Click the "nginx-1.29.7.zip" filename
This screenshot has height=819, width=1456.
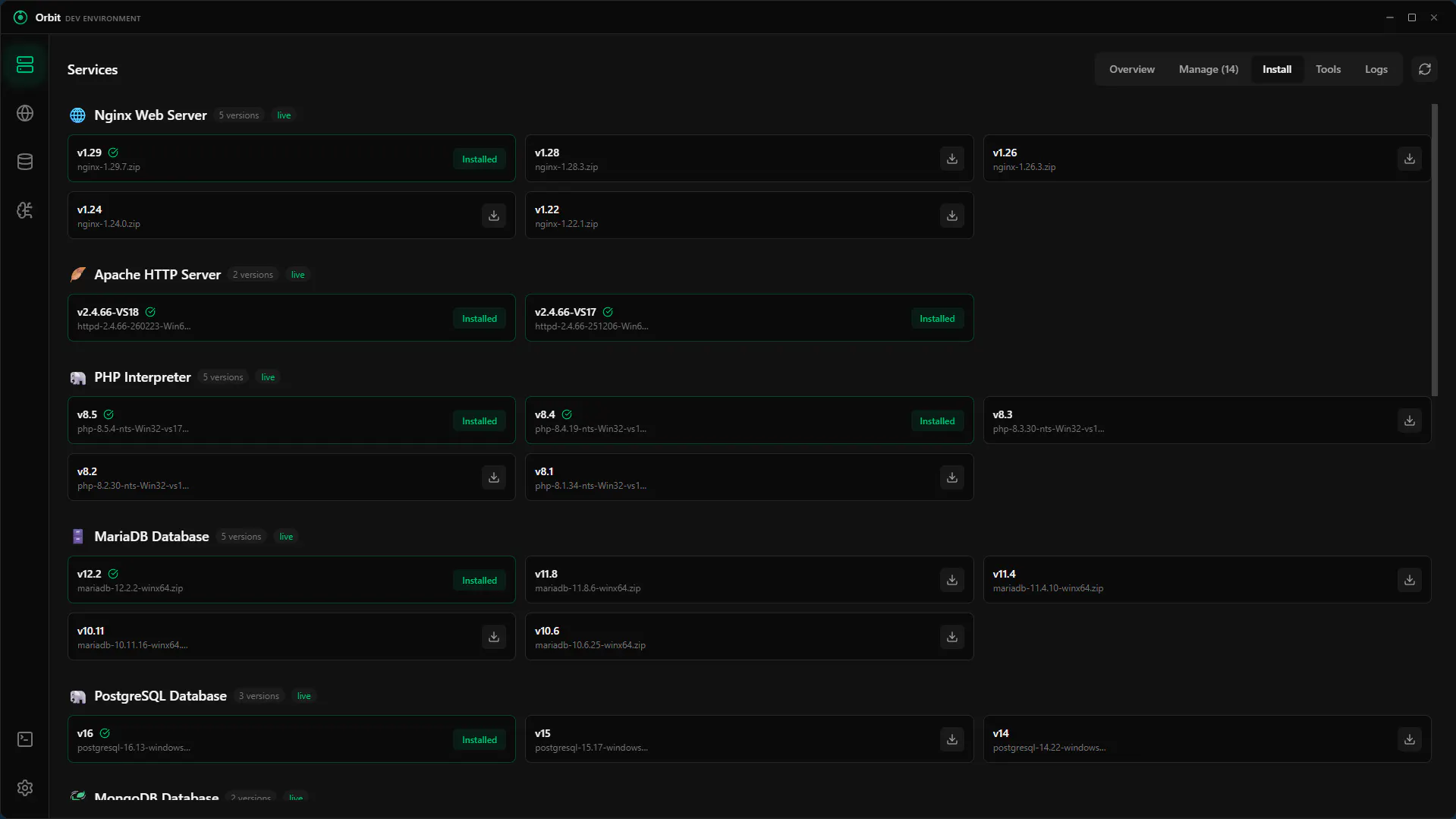[x=108, y=167]
